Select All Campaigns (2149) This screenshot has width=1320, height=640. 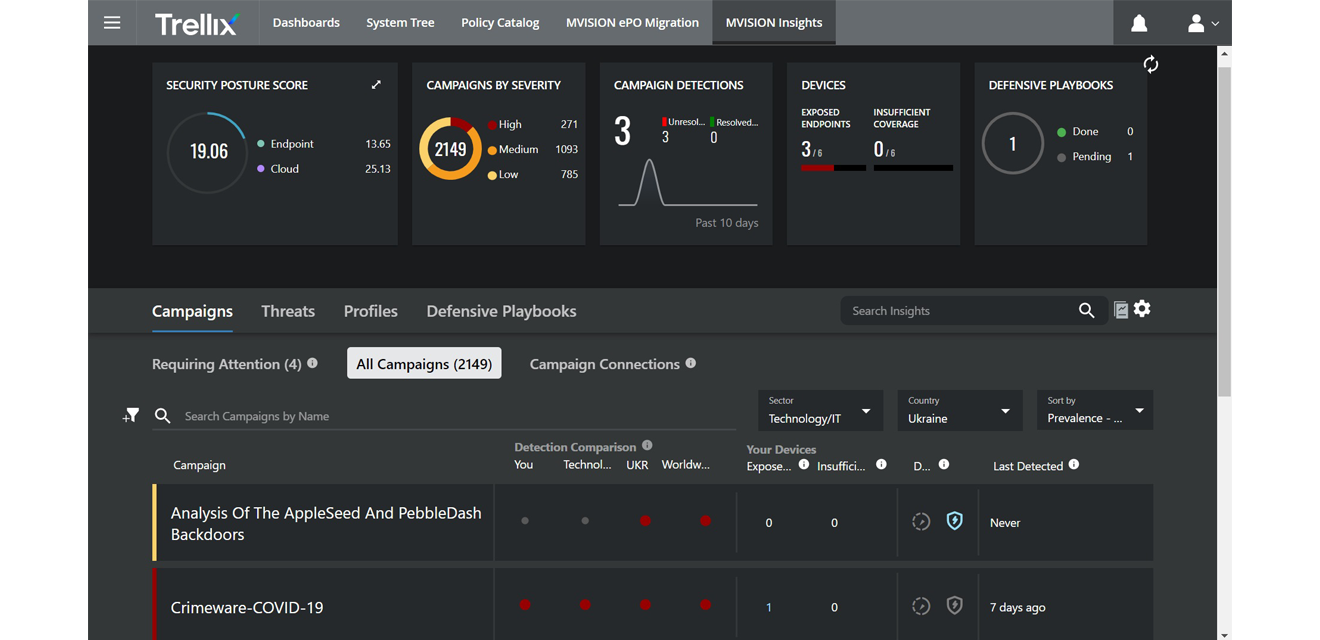pos(424,364)
